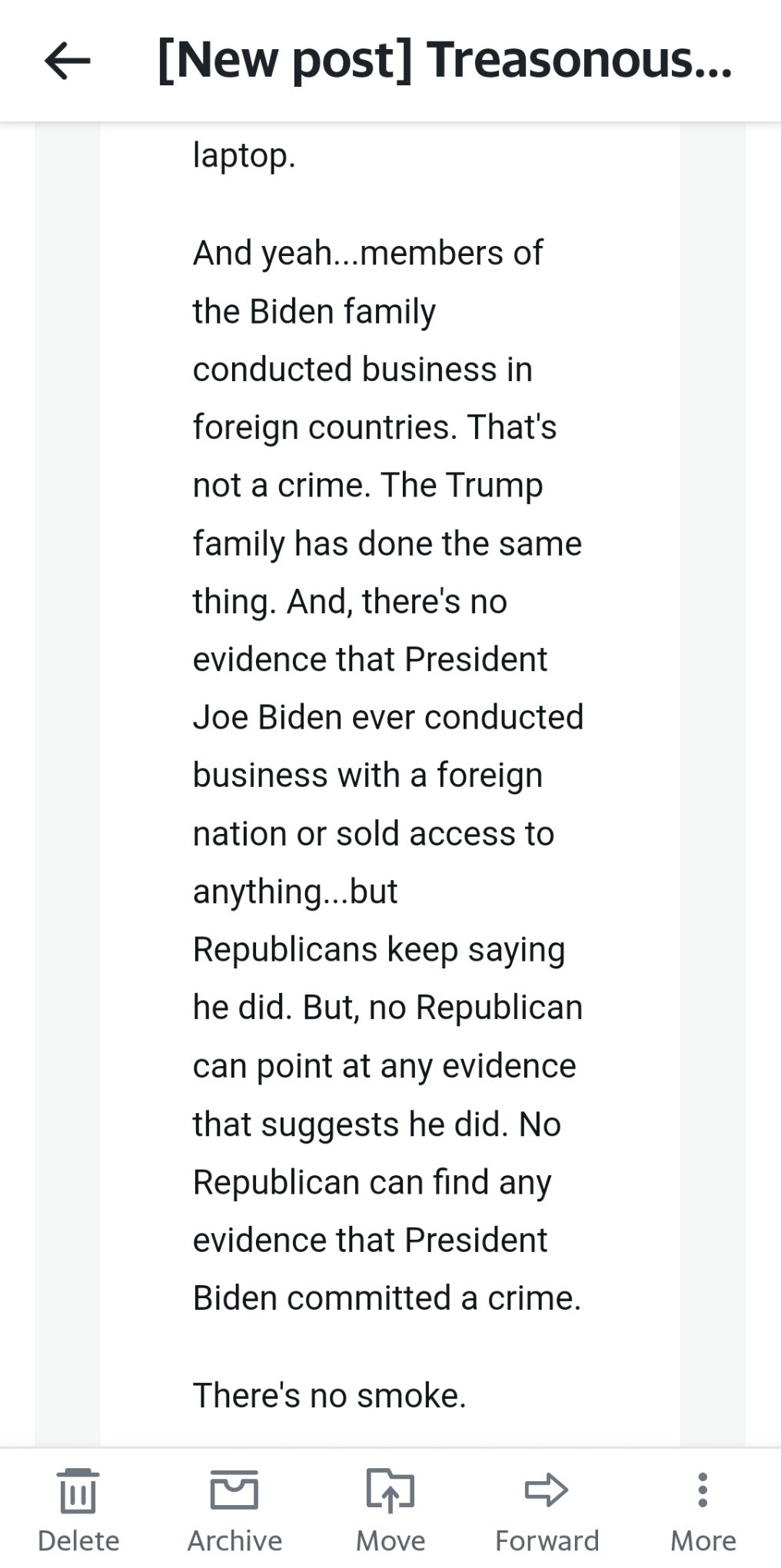Click the 'Delete' text label
This screenshot has width=781, height=1568.
pyautogui.click(x=78, y=1540)
